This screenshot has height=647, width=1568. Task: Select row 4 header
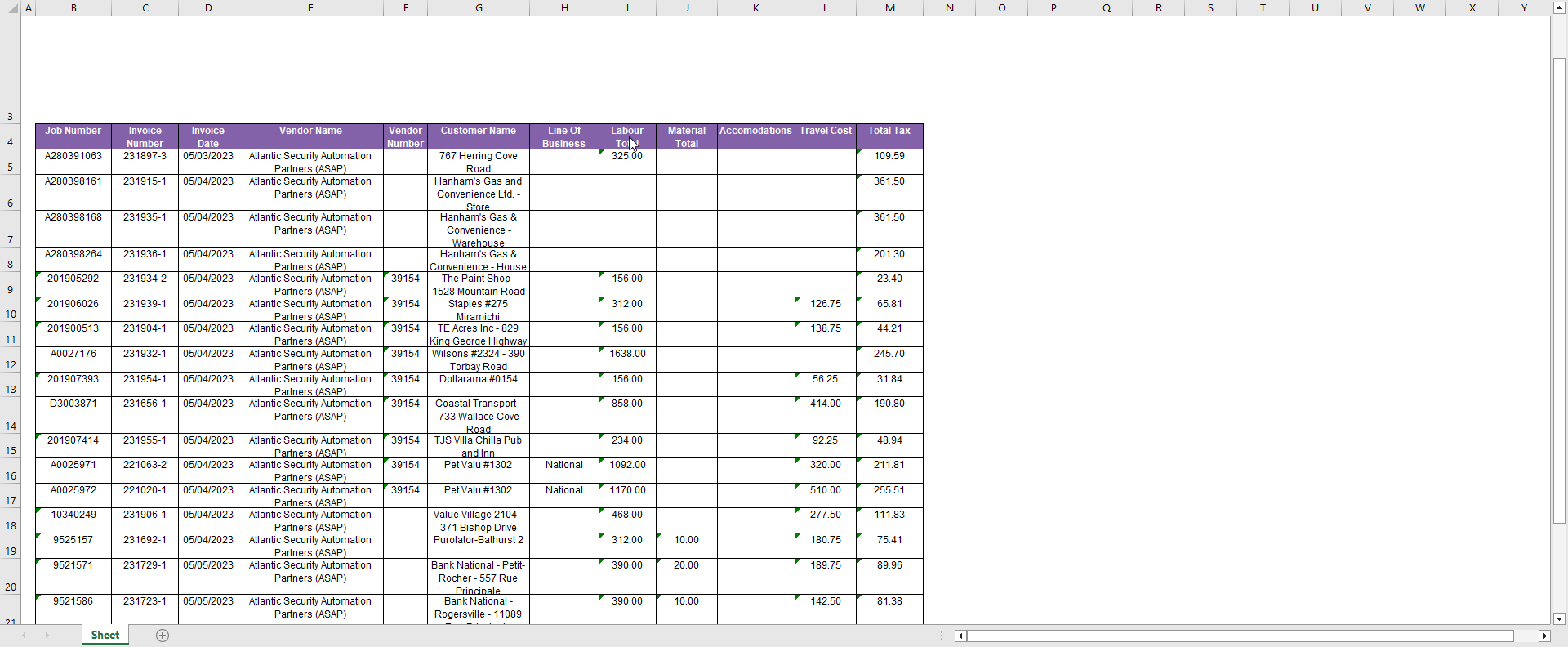coord(10,136)
